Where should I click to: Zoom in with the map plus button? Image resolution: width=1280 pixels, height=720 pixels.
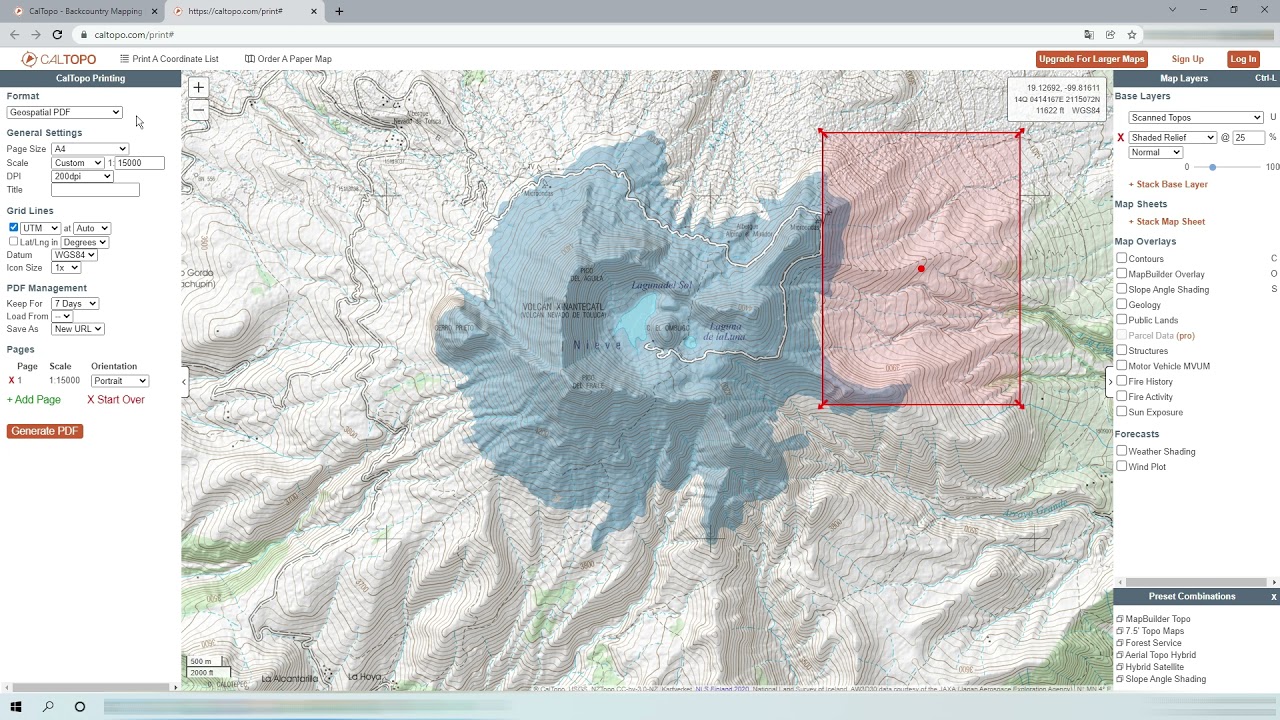pos(198,88)
